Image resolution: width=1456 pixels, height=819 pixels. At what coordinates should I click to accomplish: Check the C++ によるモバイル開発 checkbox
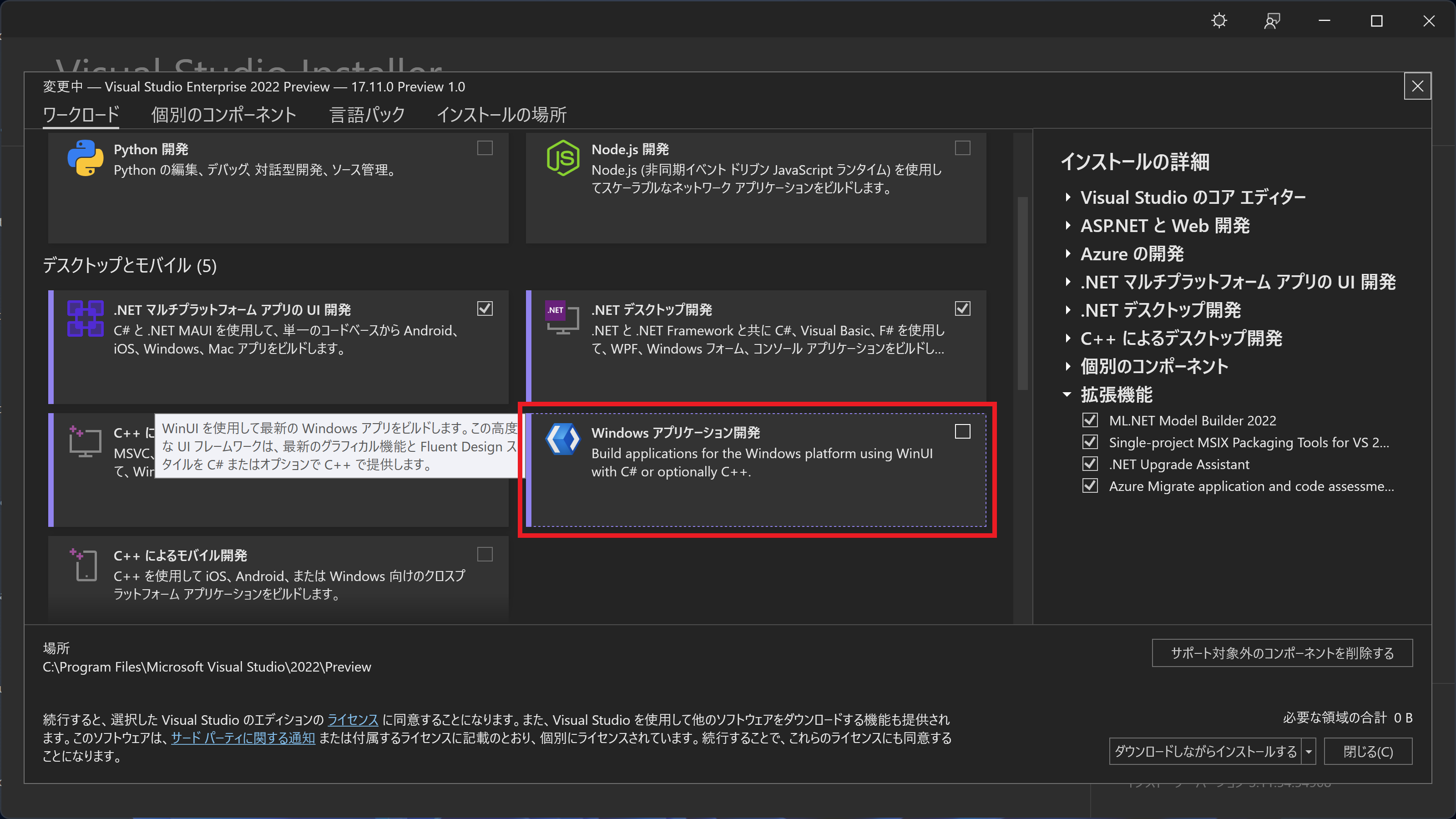point(485,555)
